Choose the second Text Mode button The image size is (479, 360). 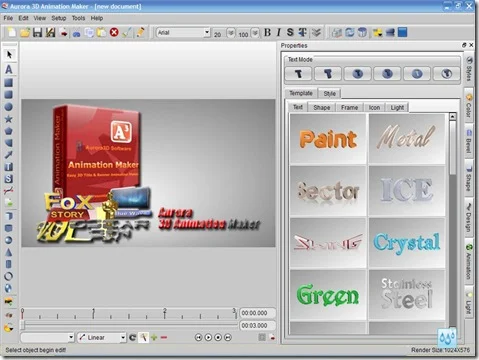tap(328, 73)
